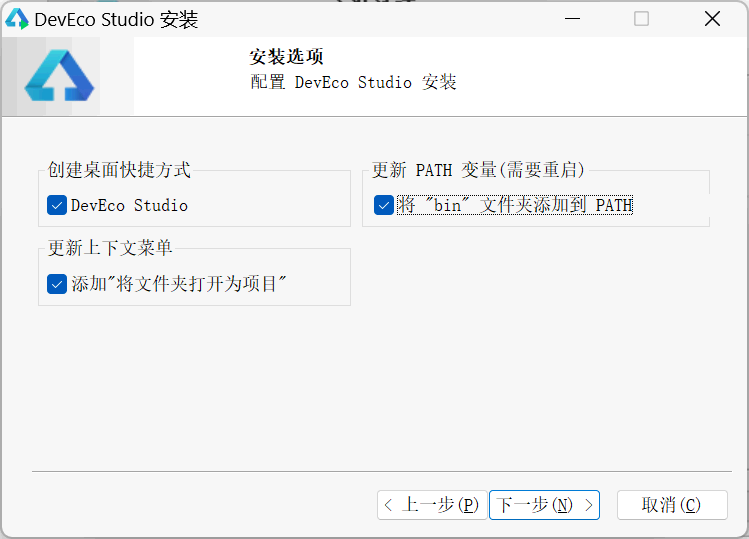Close the installer using the X icon
749x539 pixels.
click(712, 19)
